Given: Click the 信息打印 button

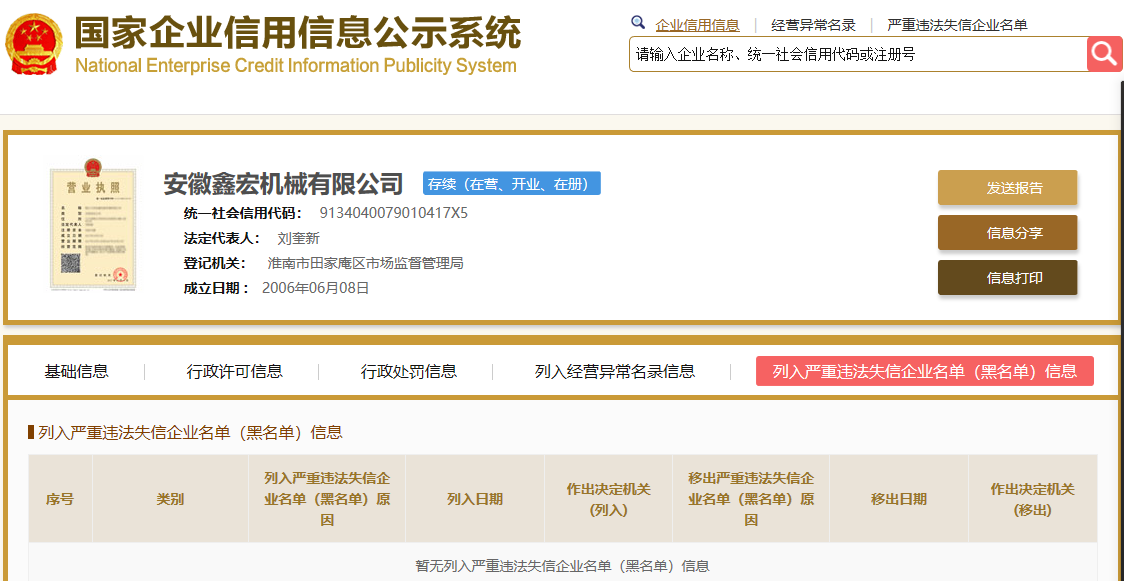Looking at the screenshot, I should pos(1007,277).
